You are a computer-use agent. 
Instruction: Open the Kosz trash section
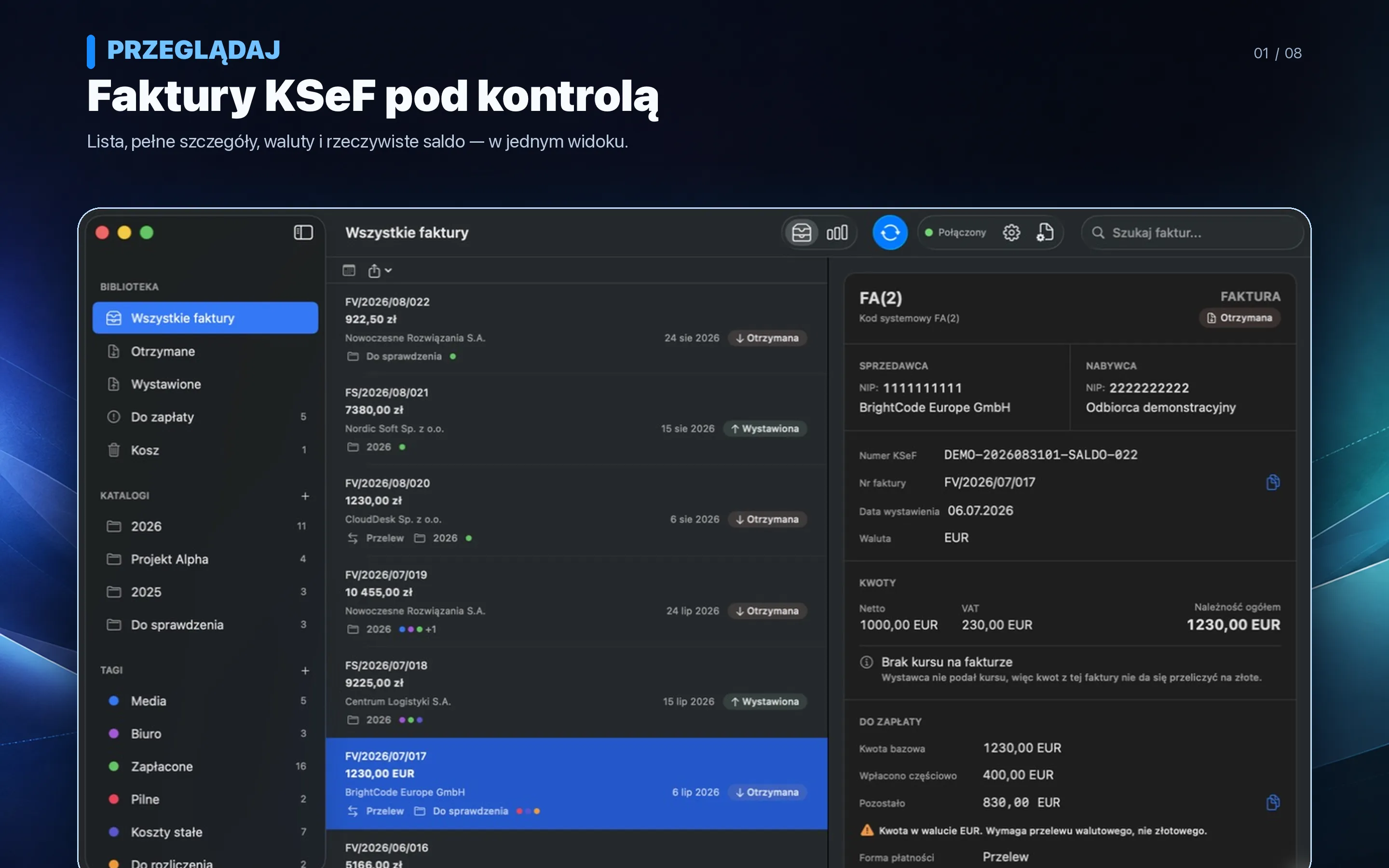205,450
